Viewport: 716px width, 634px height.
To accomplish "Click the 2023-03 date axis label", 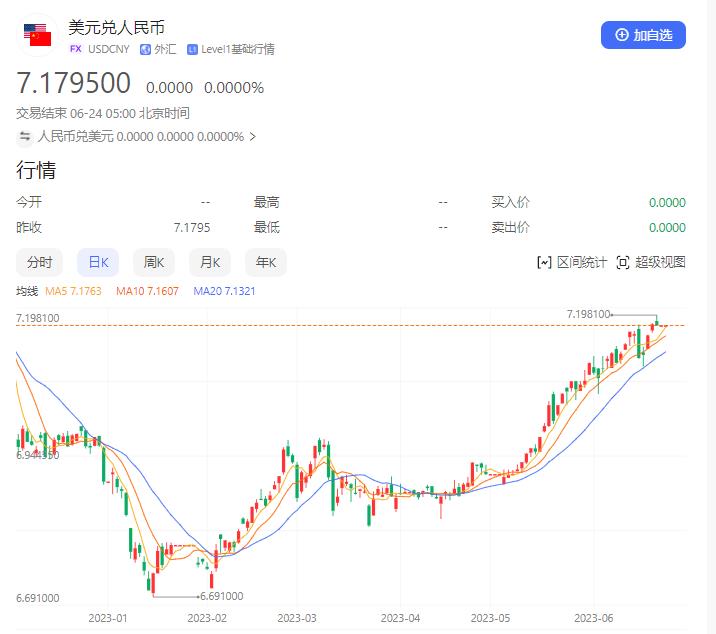I will click(297, 618).
